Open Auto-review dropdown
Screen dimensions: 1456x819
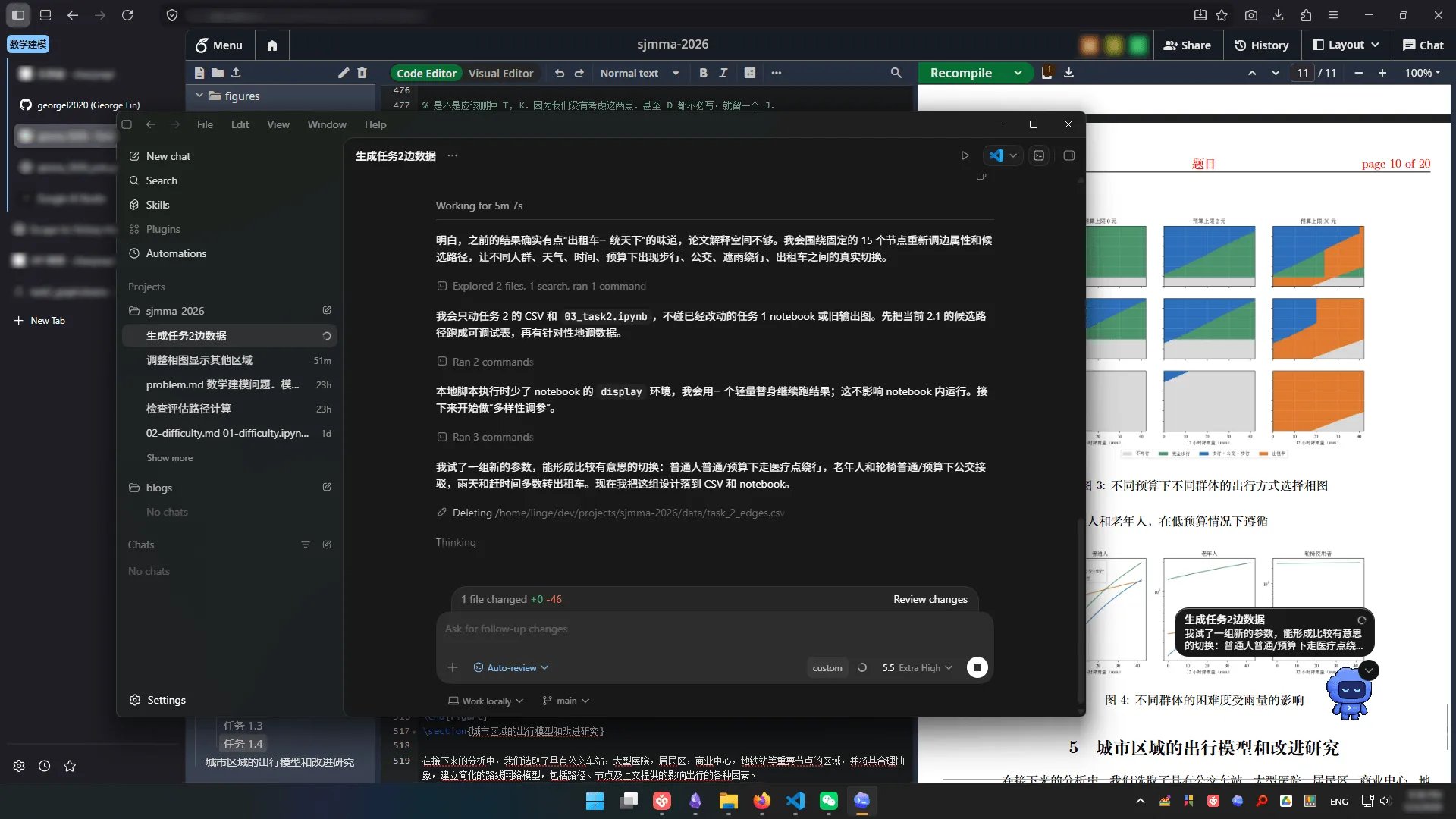coord(510,668)
